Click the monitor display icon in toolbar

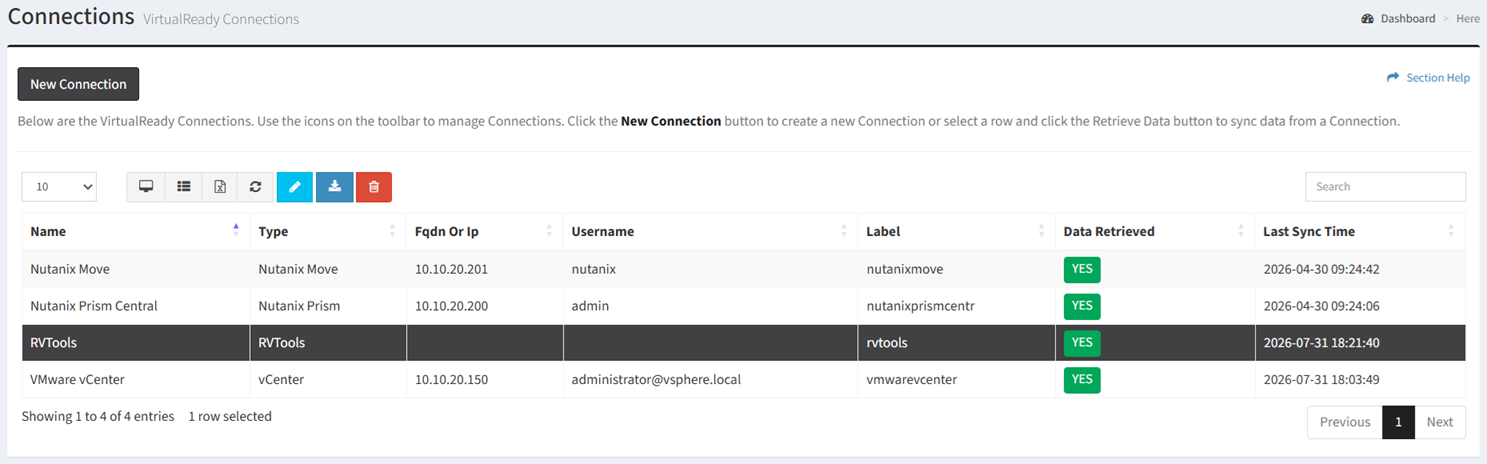(x=146, y=187)
